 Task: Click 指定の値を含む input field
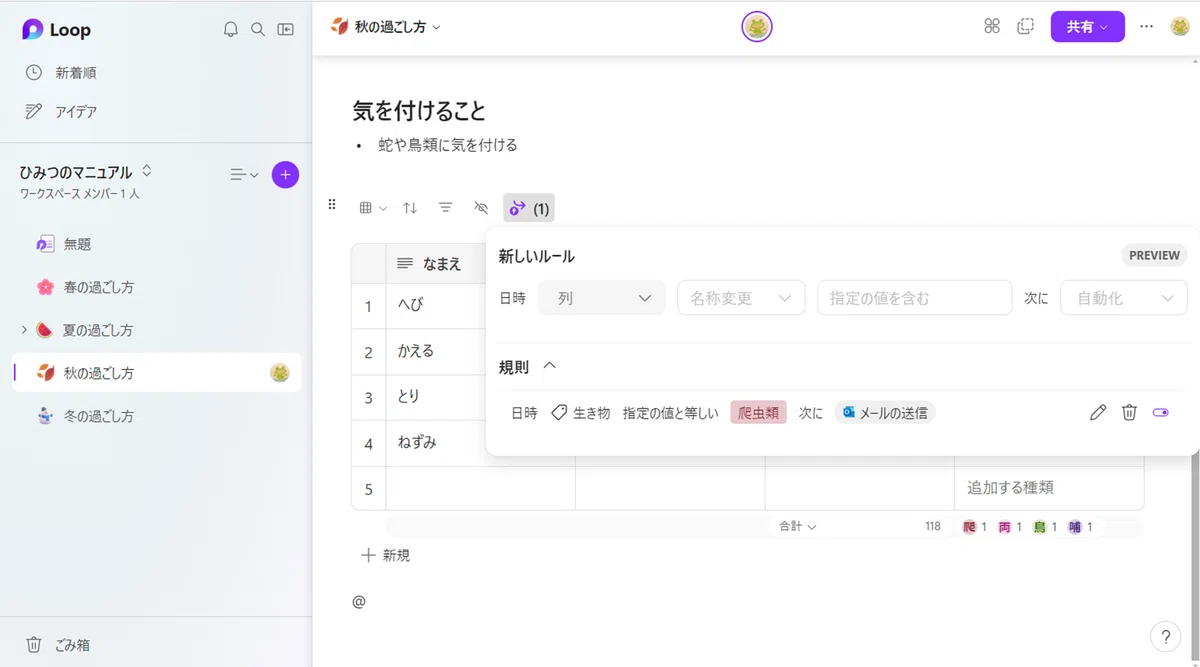[914, 298]
